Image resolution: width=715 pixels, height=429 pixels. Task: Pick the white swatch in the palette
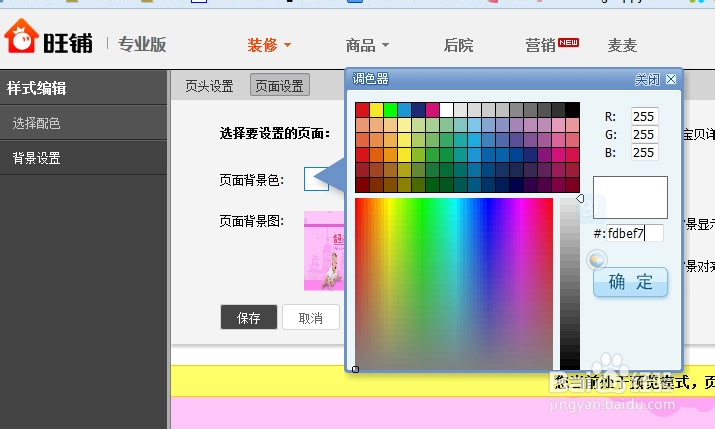pos(446,110)
